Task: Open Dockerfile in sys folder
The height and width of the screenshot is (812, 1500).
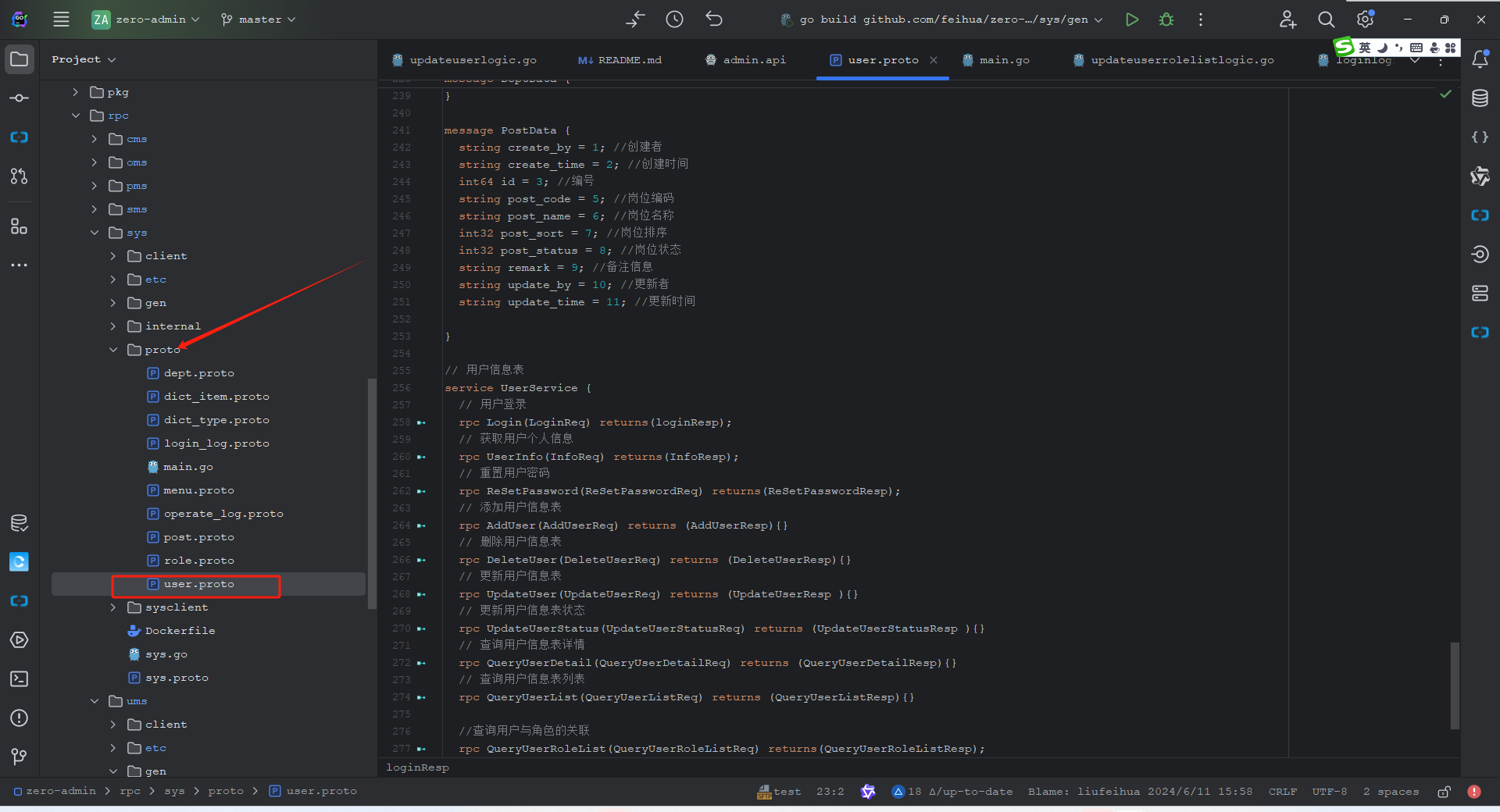Action: pyautogui.click(x=180, y=631)
